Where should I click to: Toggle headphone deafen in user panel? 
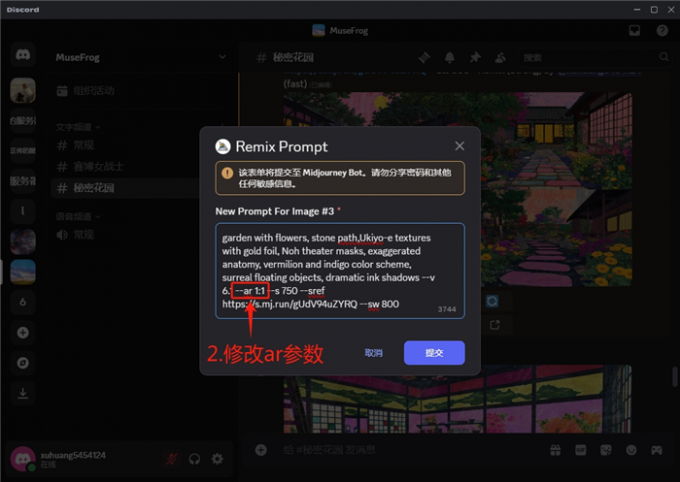point(194,459)
